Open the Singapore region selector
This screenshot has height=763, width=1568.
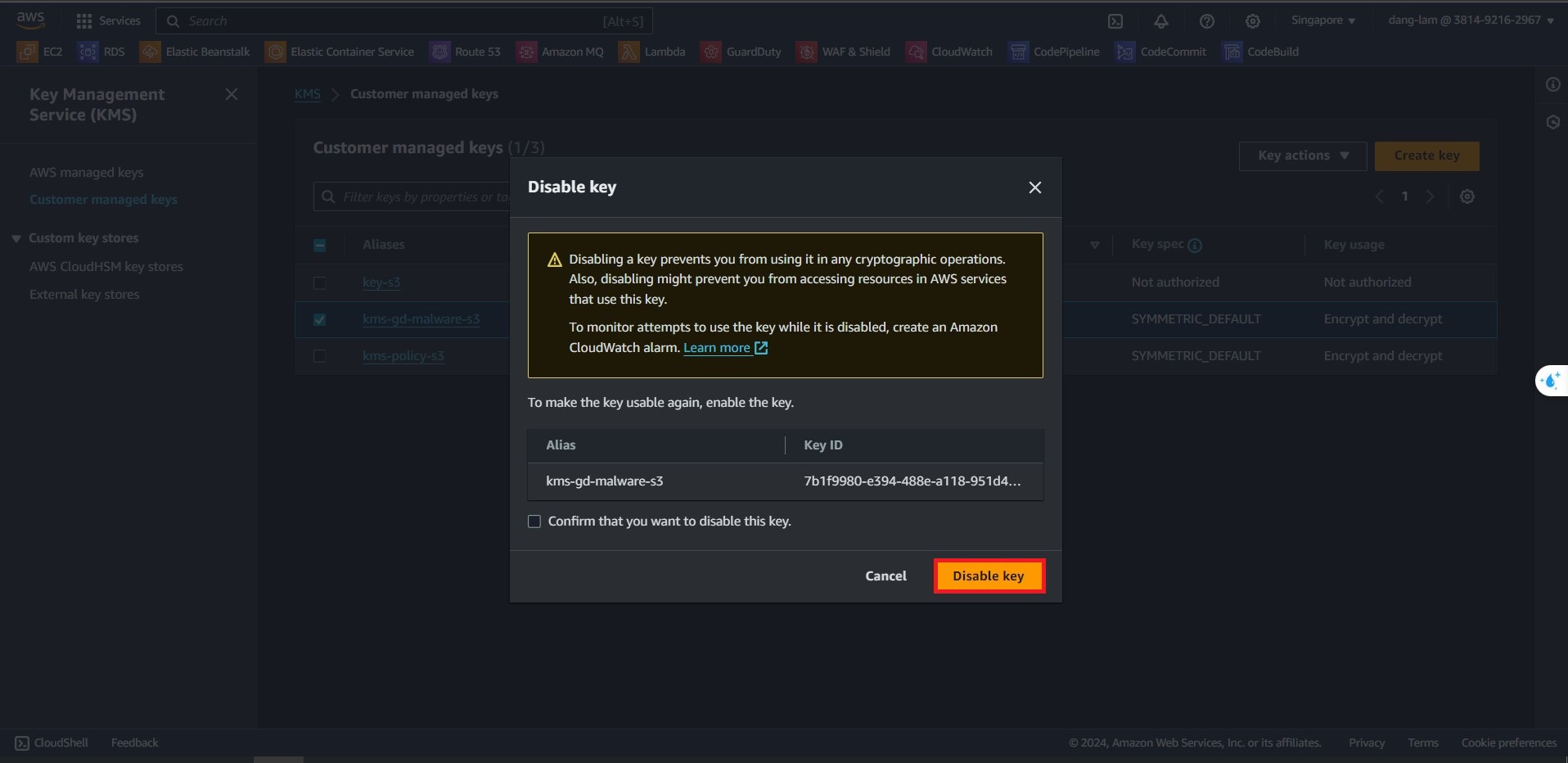tap(1322, 20)
